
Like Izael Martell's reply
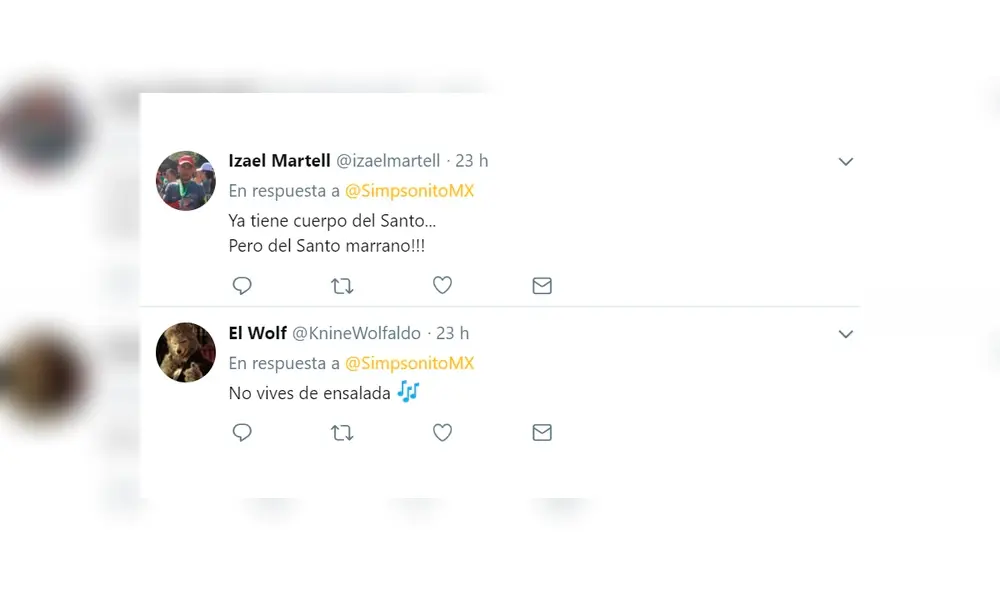click(442, 285)
